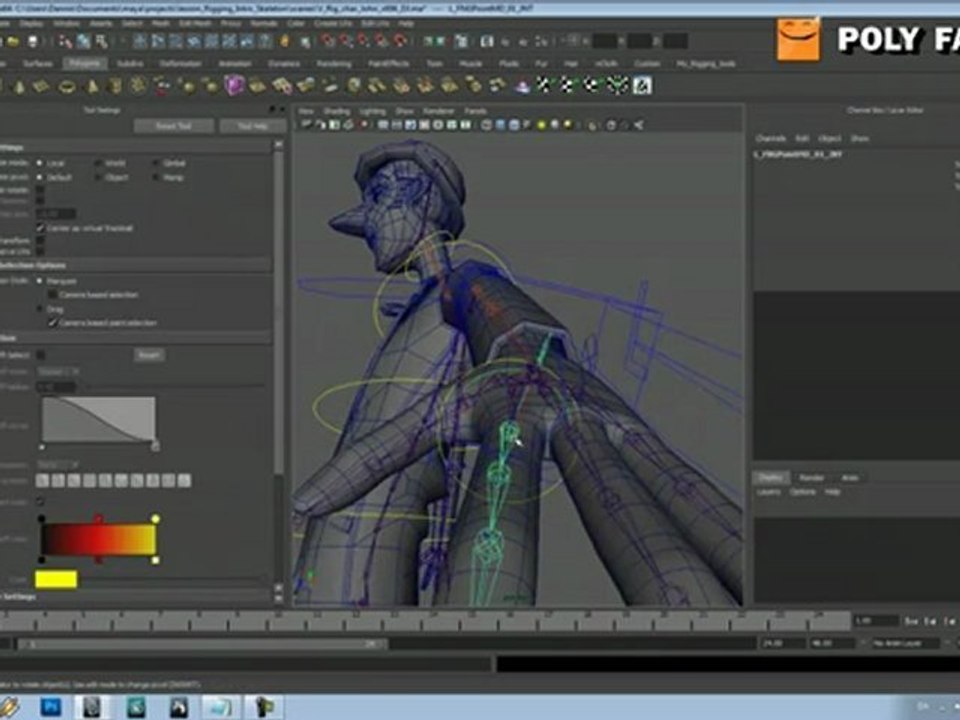960x720 pixels.
Task: Open the Shading menu in the viewport
Action: (337, 111)
